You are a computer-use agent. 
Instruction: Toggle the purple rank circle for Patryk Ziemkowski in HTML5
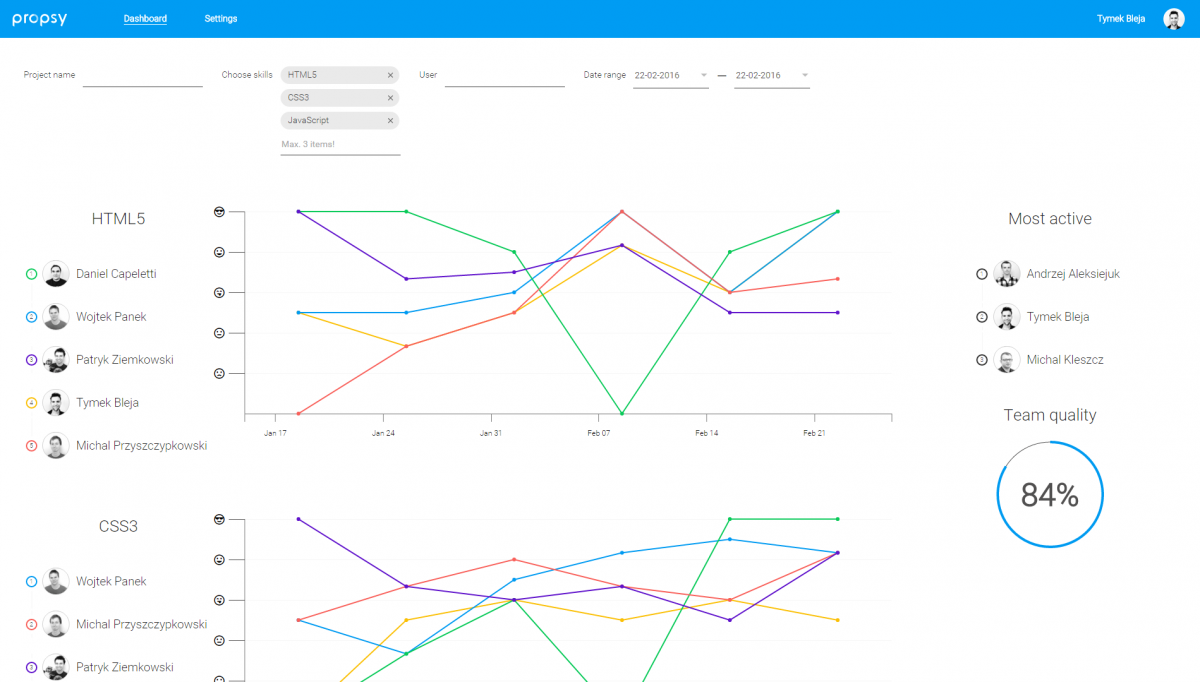point(31,360)
